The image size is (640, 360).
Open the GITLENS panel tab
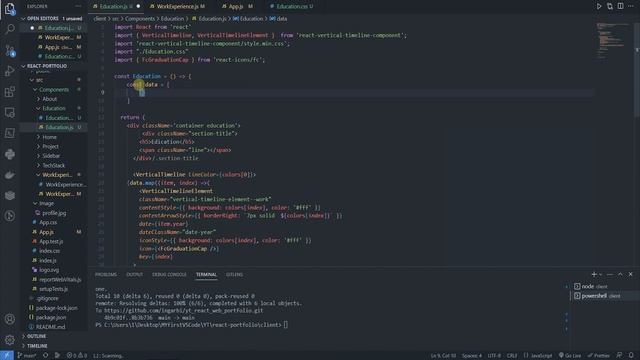pyautogui.click(x=234, y=275)
